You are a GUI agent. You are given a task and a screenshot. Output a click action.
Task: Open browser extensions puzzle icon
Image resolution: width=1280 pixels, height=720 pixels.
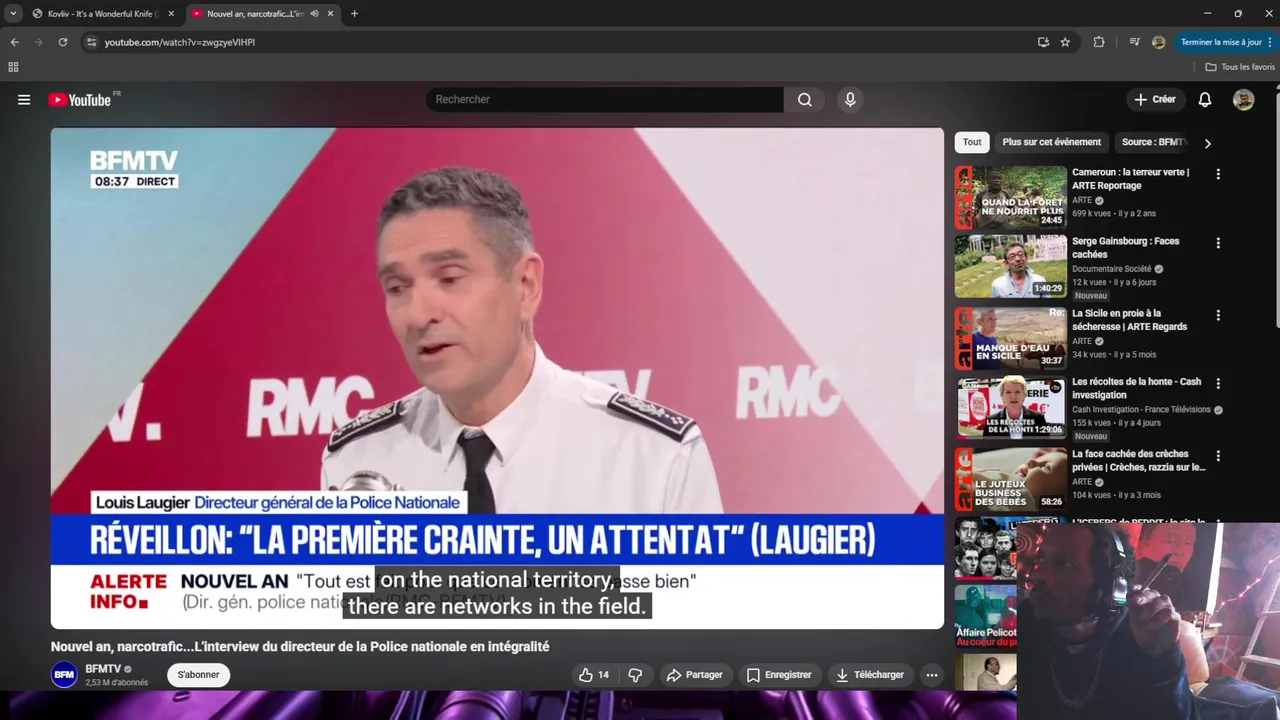pos(1099,42)
